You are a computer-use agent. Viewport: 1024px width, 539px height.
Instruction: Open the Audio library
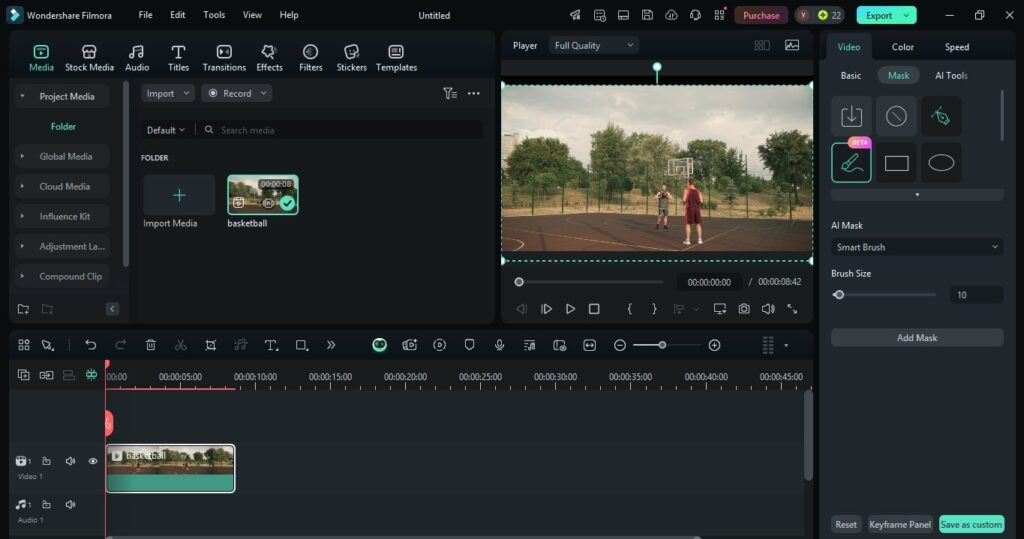[x=137, y=57]
